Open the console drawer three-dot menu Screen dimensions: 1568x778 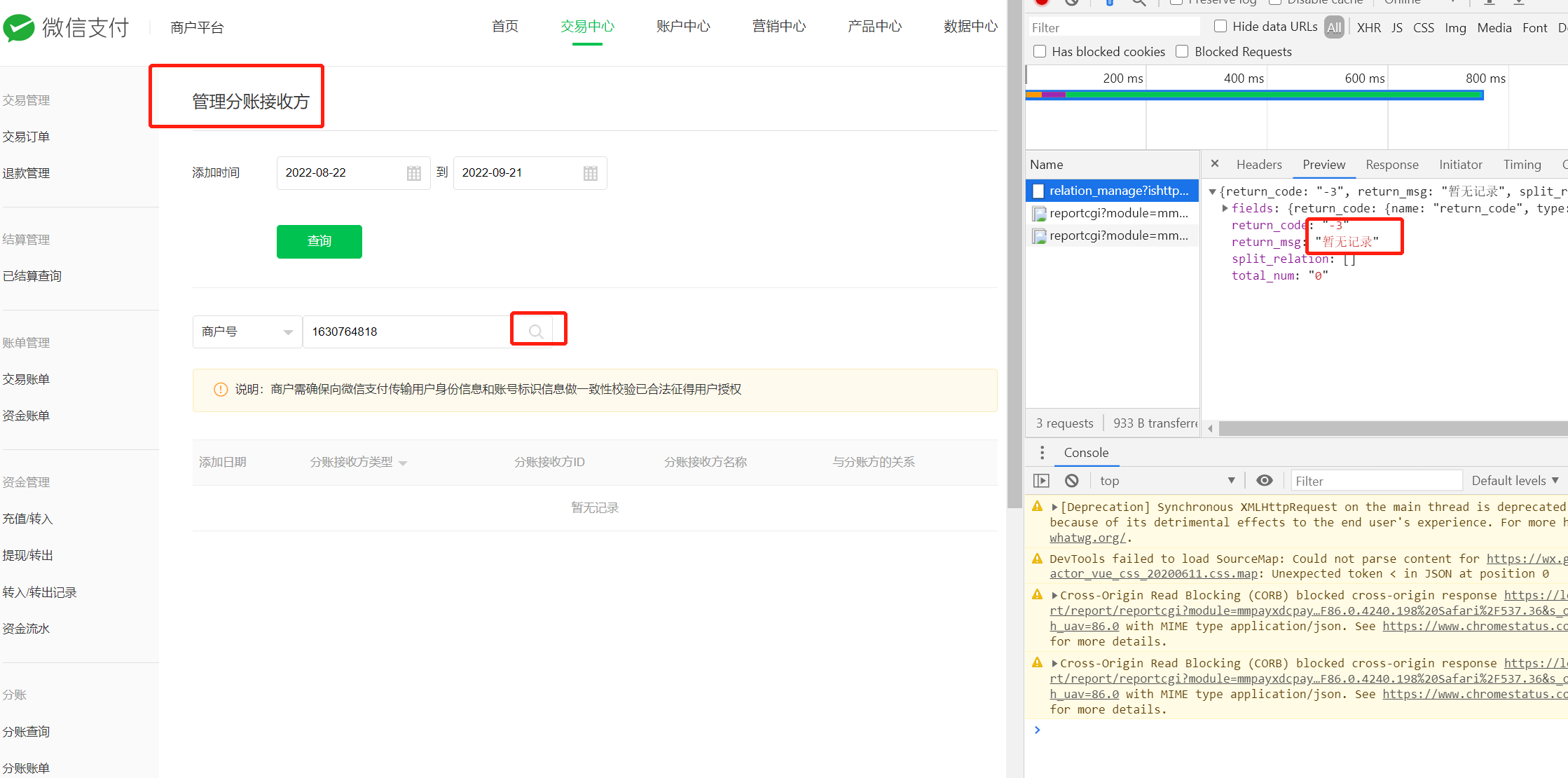(x=1043, y=453)
